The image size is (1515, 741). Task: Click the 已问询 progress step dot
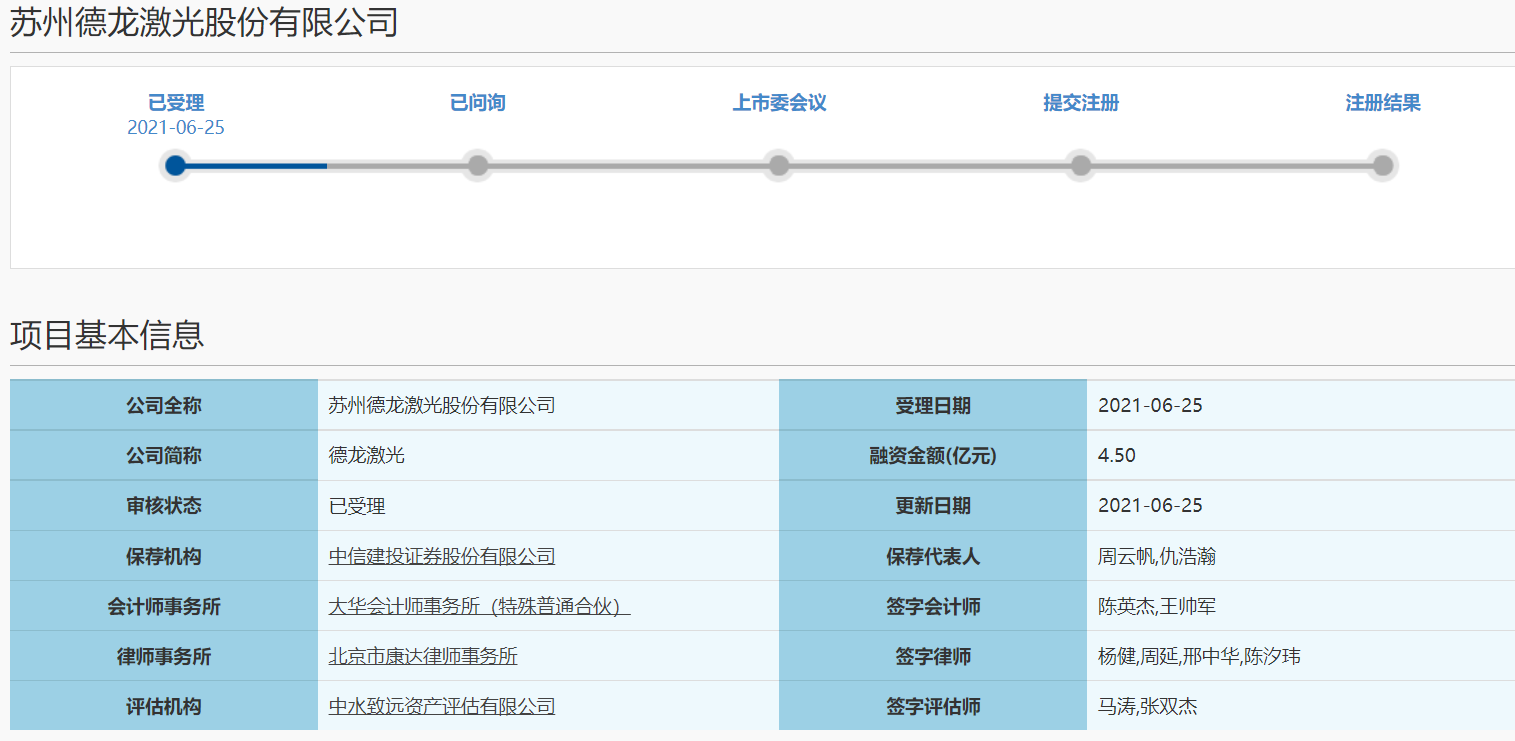[478, 165]
